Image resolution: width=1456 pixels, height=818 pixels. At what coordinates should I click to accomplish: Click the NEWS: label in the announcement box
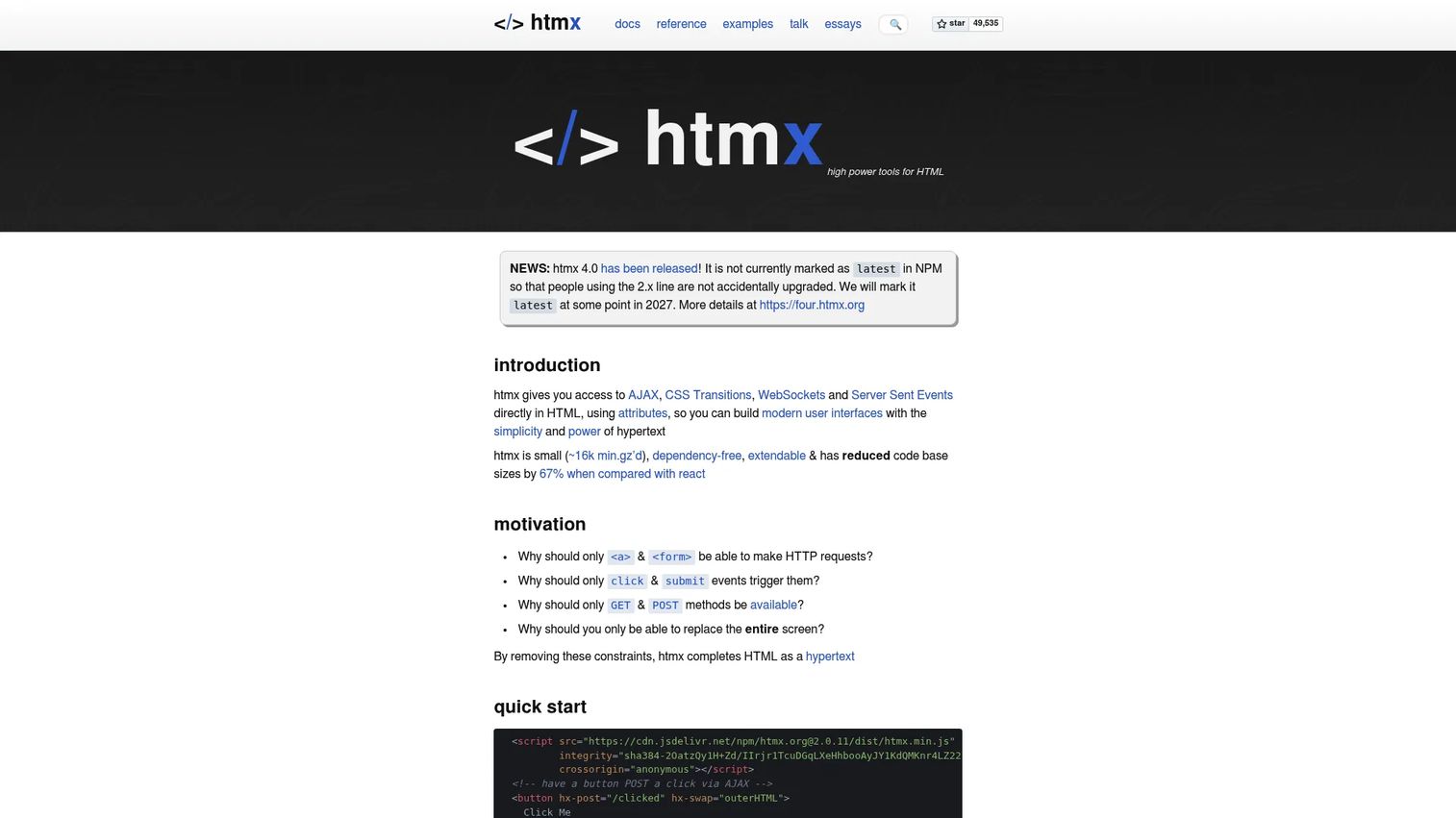coord(530,268)
